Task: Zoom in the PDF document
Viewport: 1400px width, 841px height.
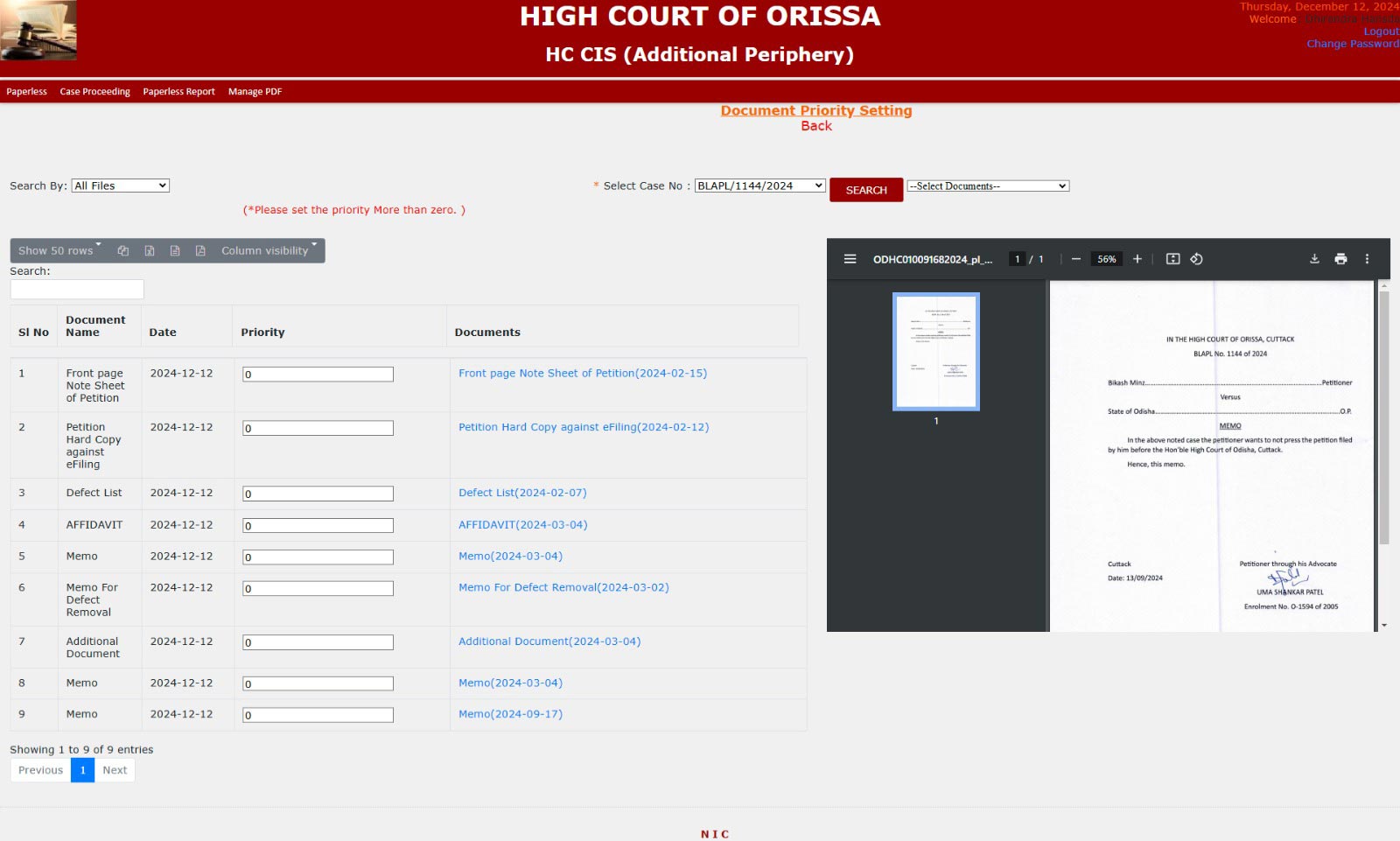Action: (x=1137, y=259)
